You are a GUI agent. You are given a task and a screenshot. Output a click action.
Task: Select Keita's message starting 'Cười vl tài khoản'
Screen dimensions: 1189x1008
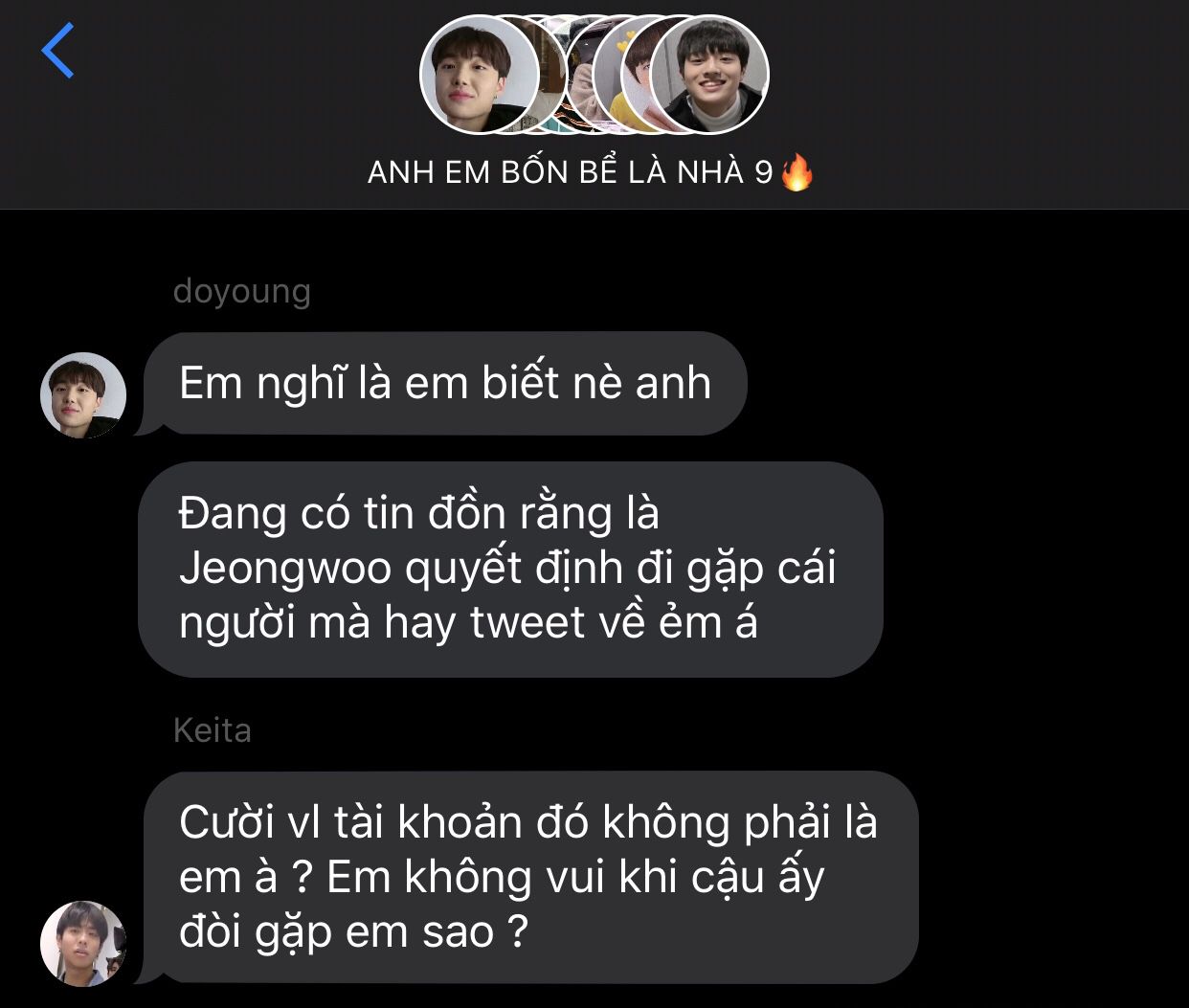coord(529,878)
